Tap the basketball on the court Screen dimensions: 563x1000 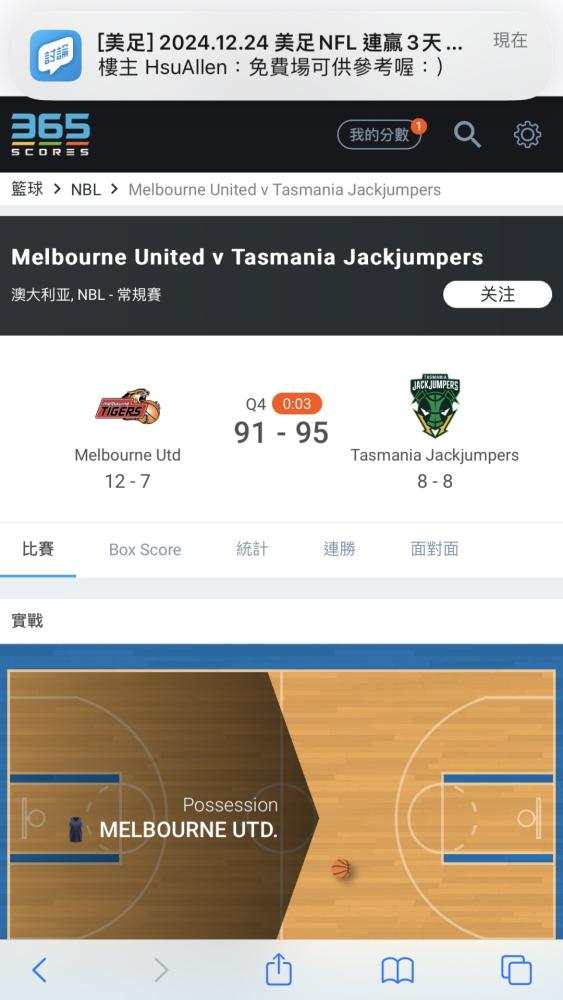[341, 869]
